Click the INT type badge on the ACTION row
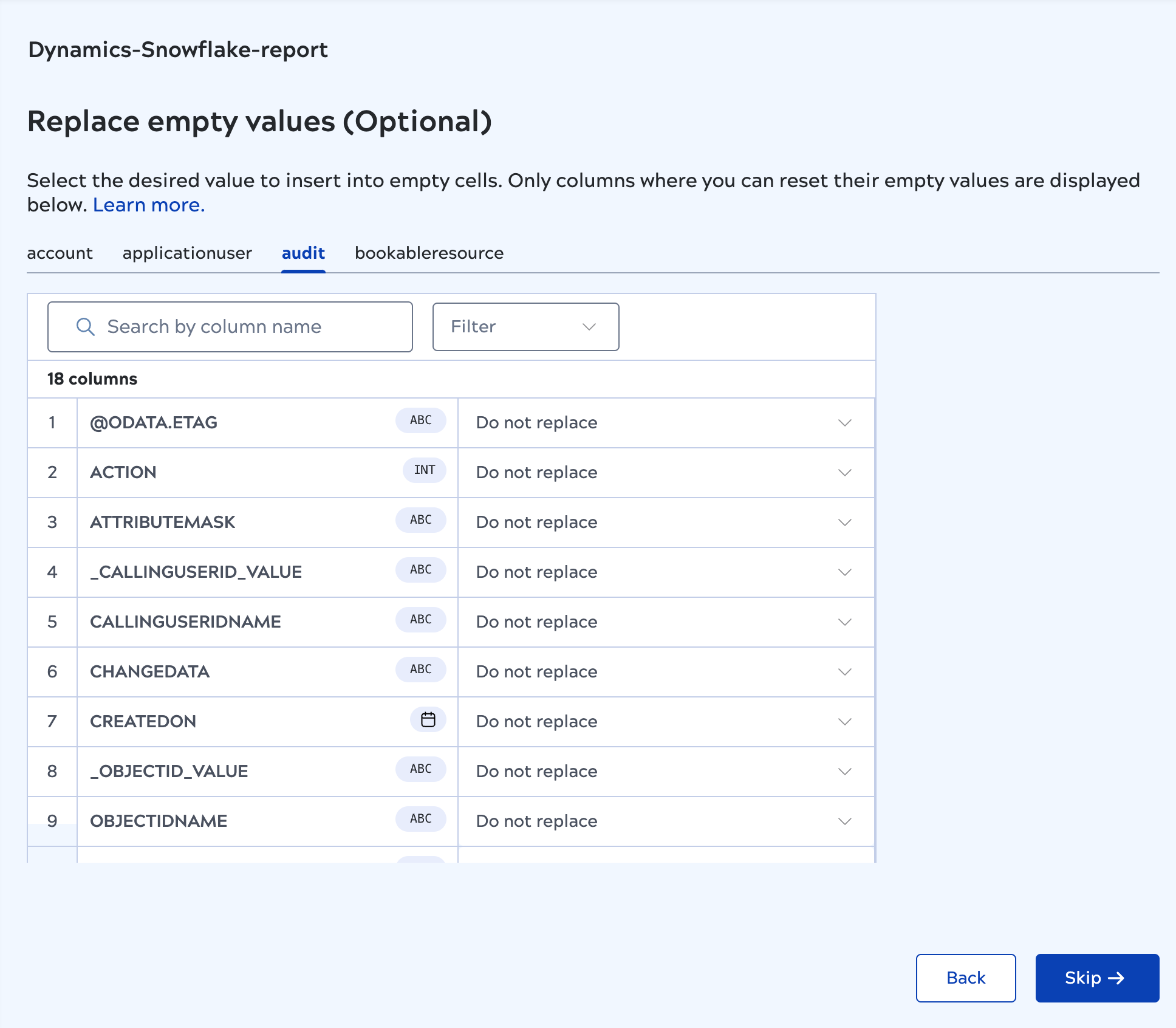The height and width of the screenshot is (1028, 1176). tap(424, 470)
